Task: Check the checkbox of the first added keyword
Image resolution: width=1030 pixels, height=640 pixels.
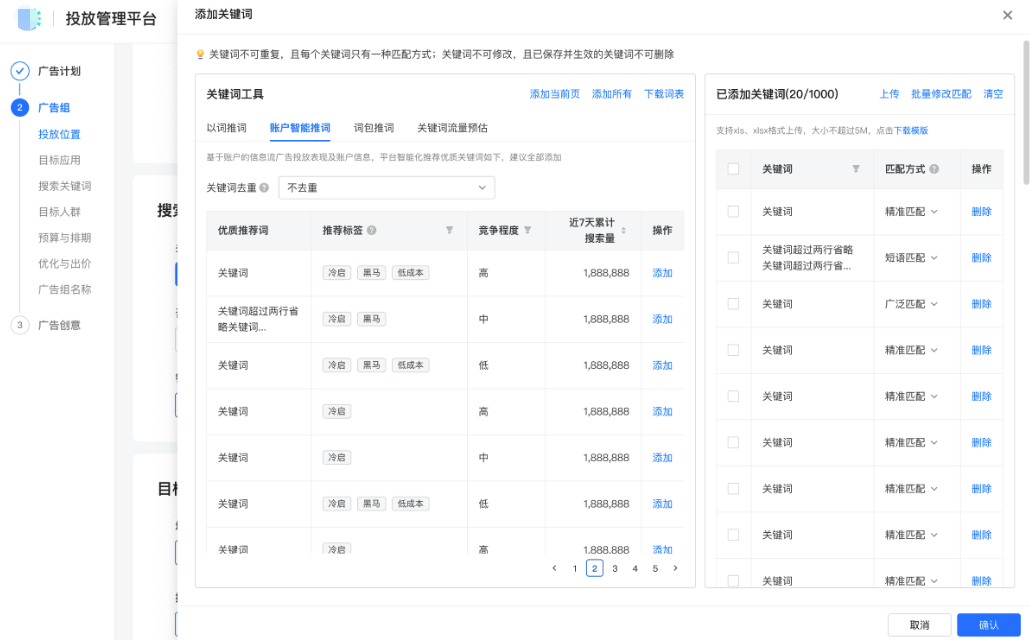Action: (733, 210)
